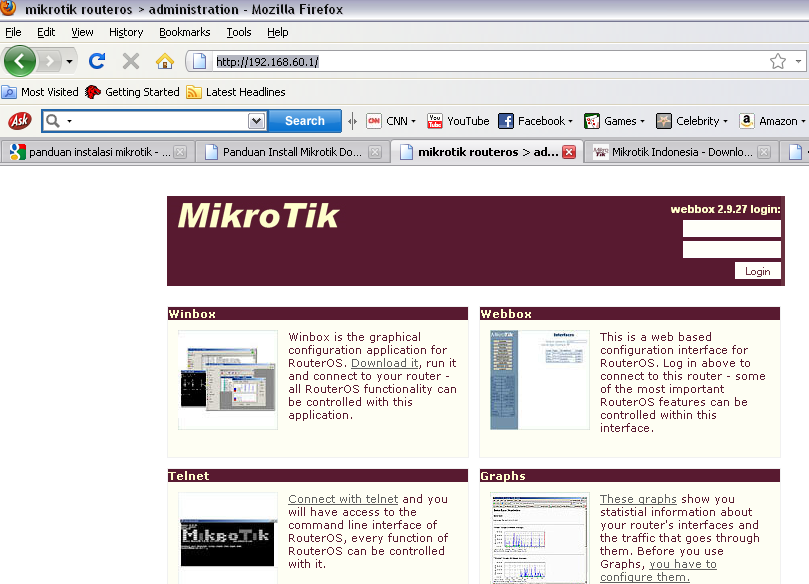Open YouTube from the toolbar

[x=458, y=121]
